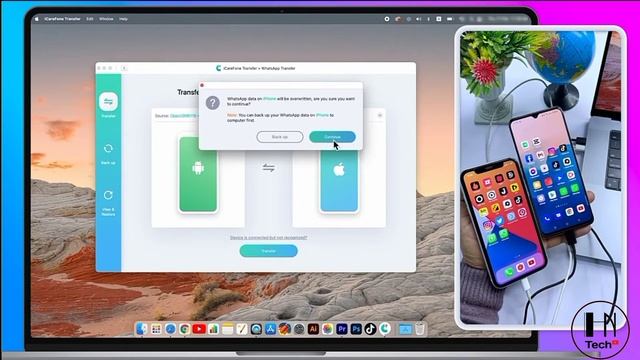Open System Settings from the Dock

click(x=299, y=329)
